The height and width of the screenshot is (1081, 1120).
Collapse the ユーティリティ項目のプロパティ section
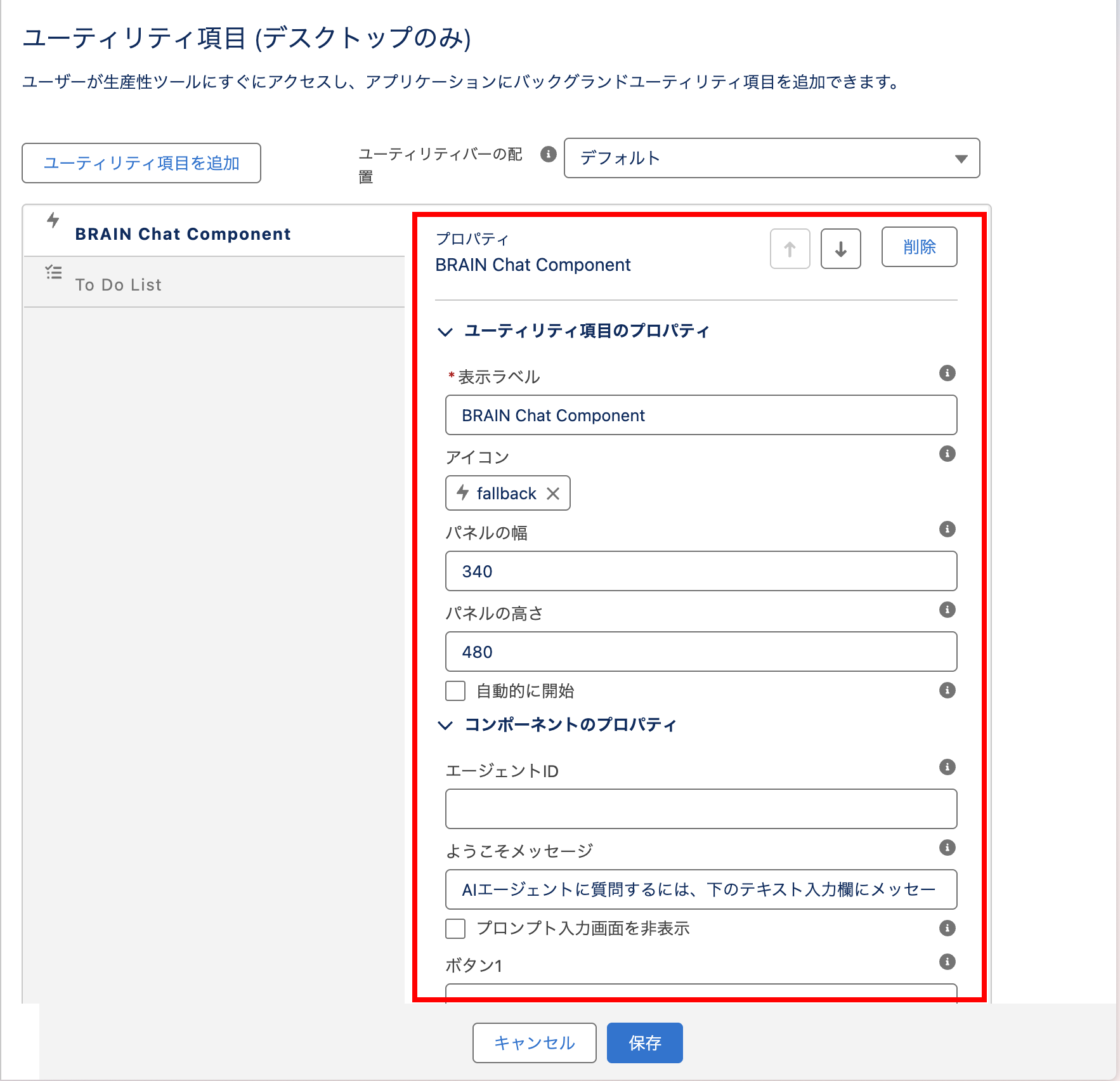tap(445, 332)
